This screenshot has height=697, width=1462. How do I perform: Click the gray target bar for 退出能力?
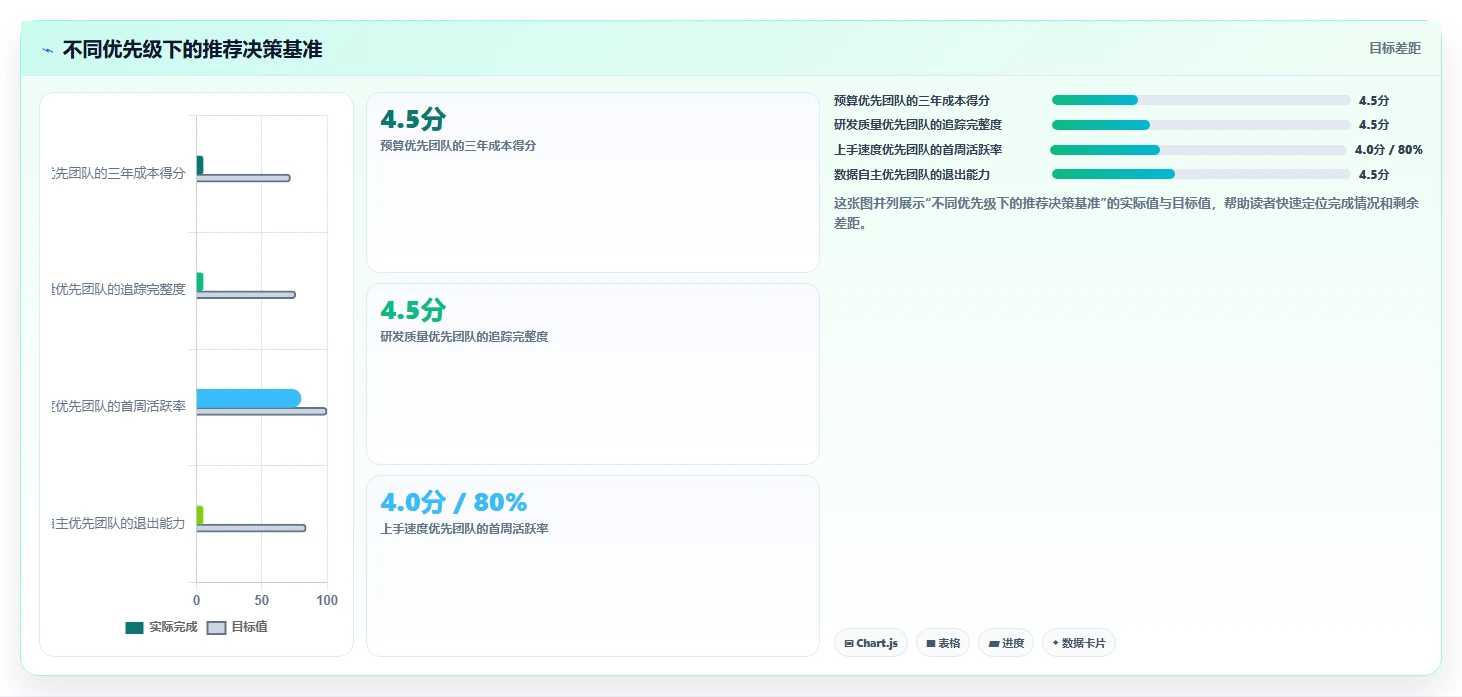click(x=251, y=528)
